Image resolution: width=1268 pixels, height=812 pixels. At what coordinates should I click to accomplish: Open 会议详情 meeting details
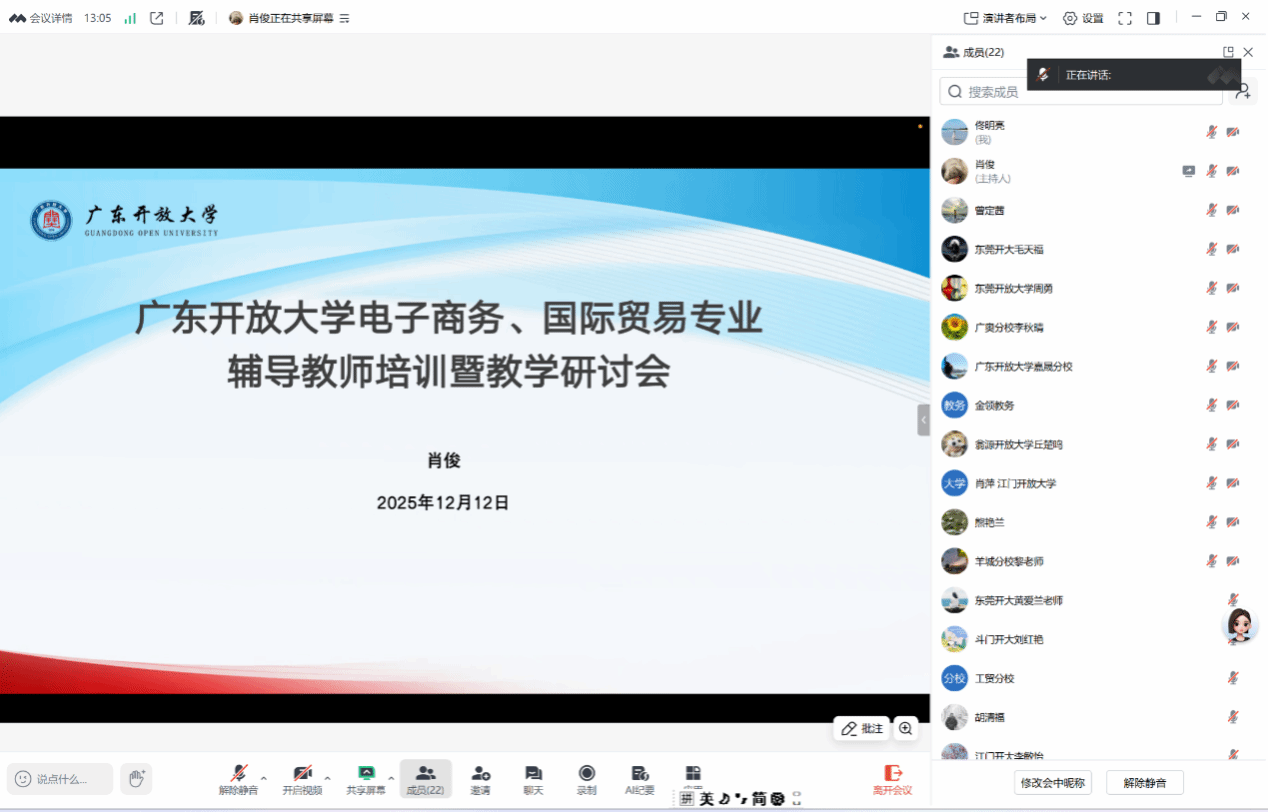[42, 18]
